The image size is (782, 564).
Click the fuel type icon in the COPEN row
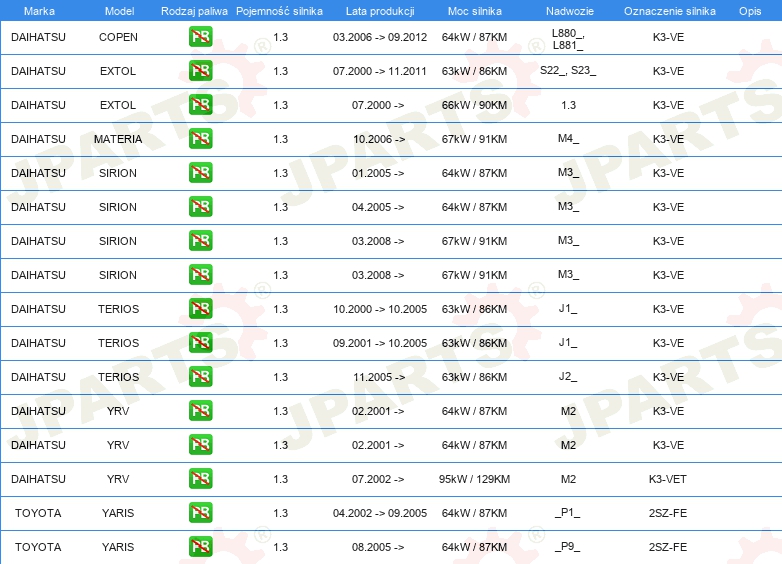pyautogui.click(x=200, y=37)
